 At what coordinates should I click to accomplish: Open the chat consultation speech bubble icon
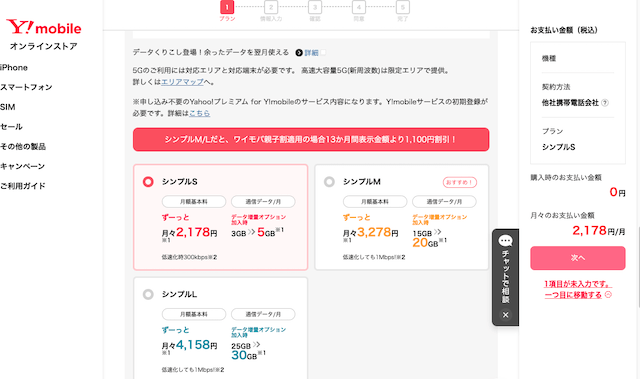505,241
